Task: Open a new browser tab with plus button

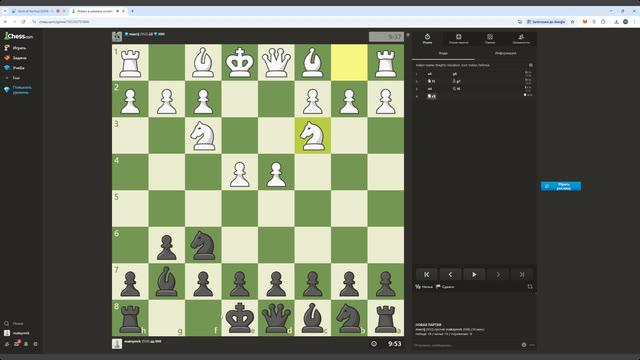Action: 132,11
